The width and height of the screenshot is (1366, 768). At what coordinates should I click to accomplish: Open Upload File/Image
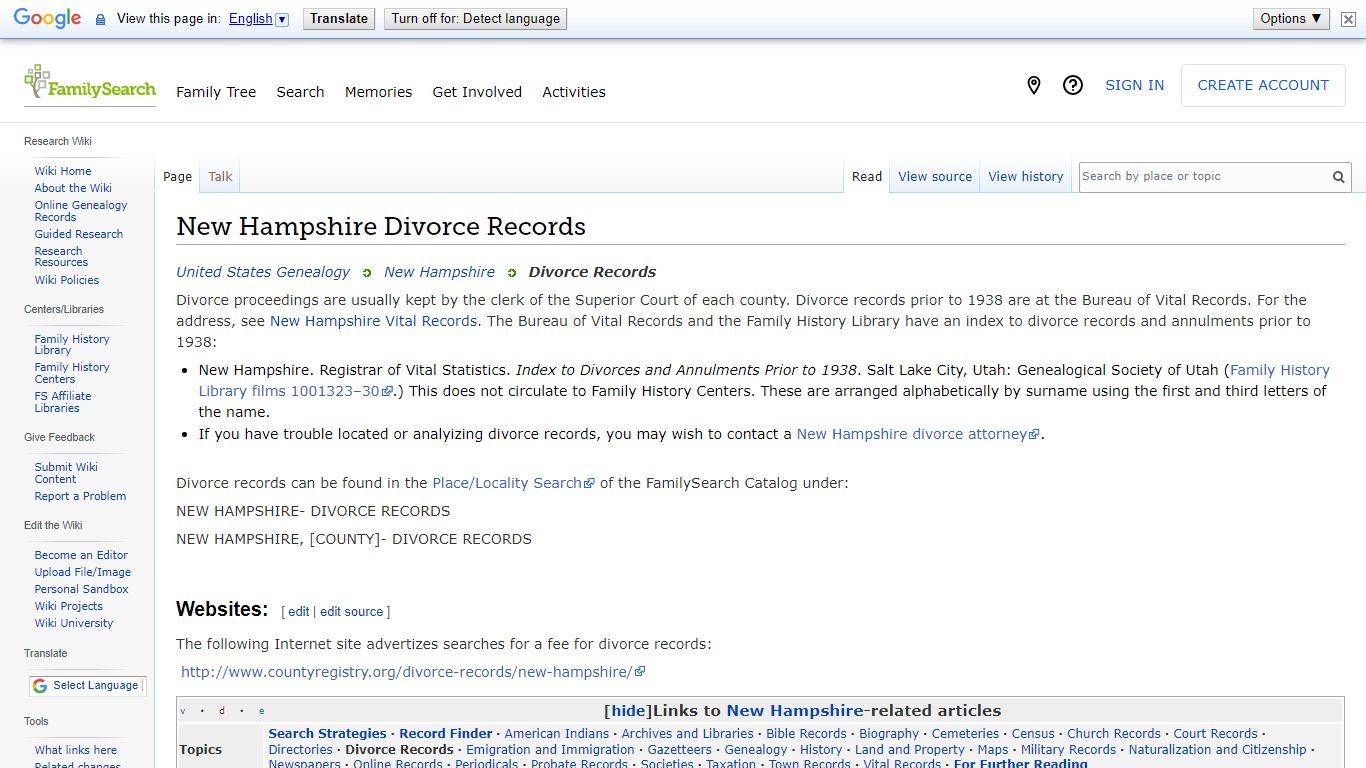tap(83, 572)
